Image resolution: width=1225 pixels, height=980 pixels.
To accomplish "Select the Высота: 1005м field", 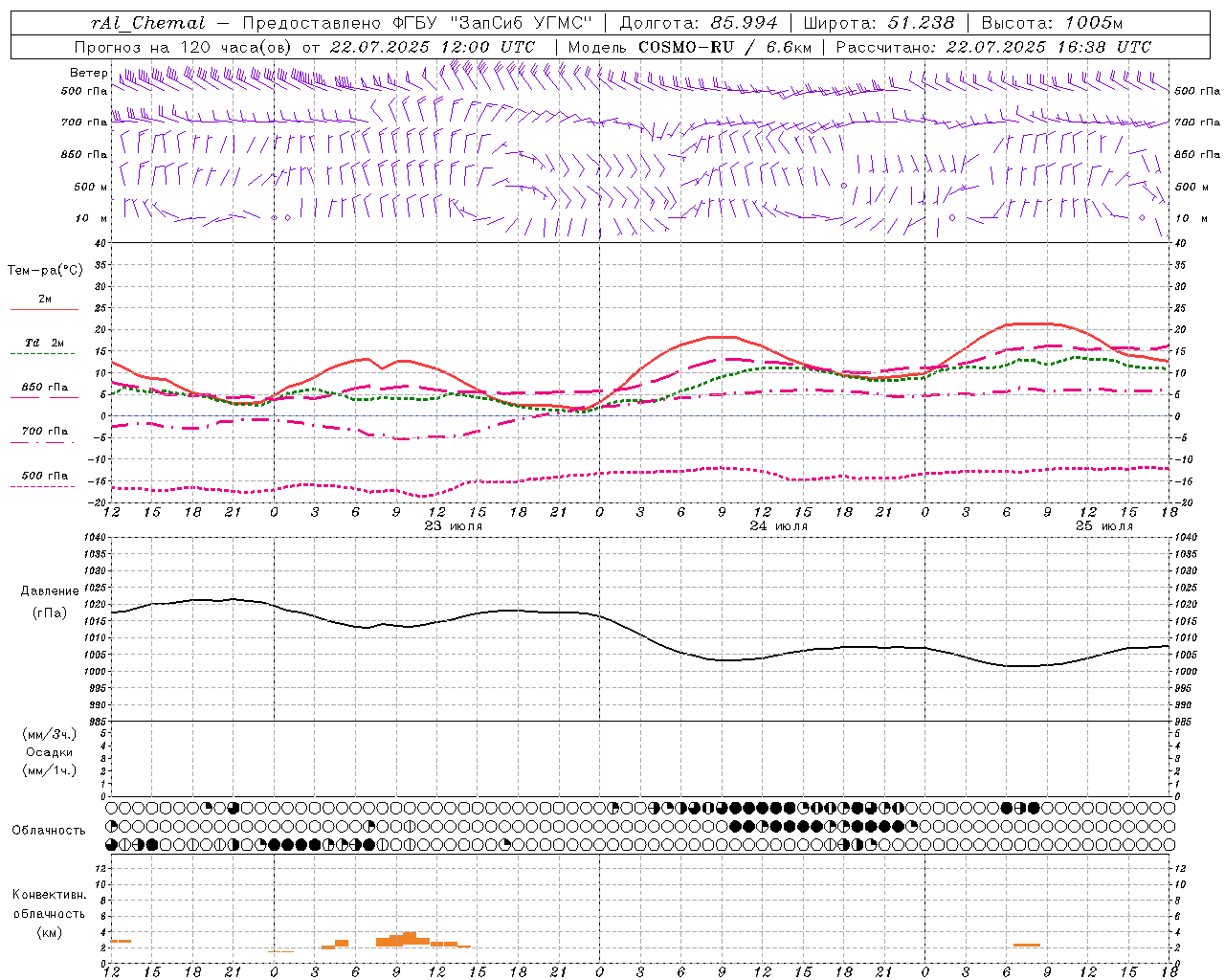I will click(x=1053, y=23).
